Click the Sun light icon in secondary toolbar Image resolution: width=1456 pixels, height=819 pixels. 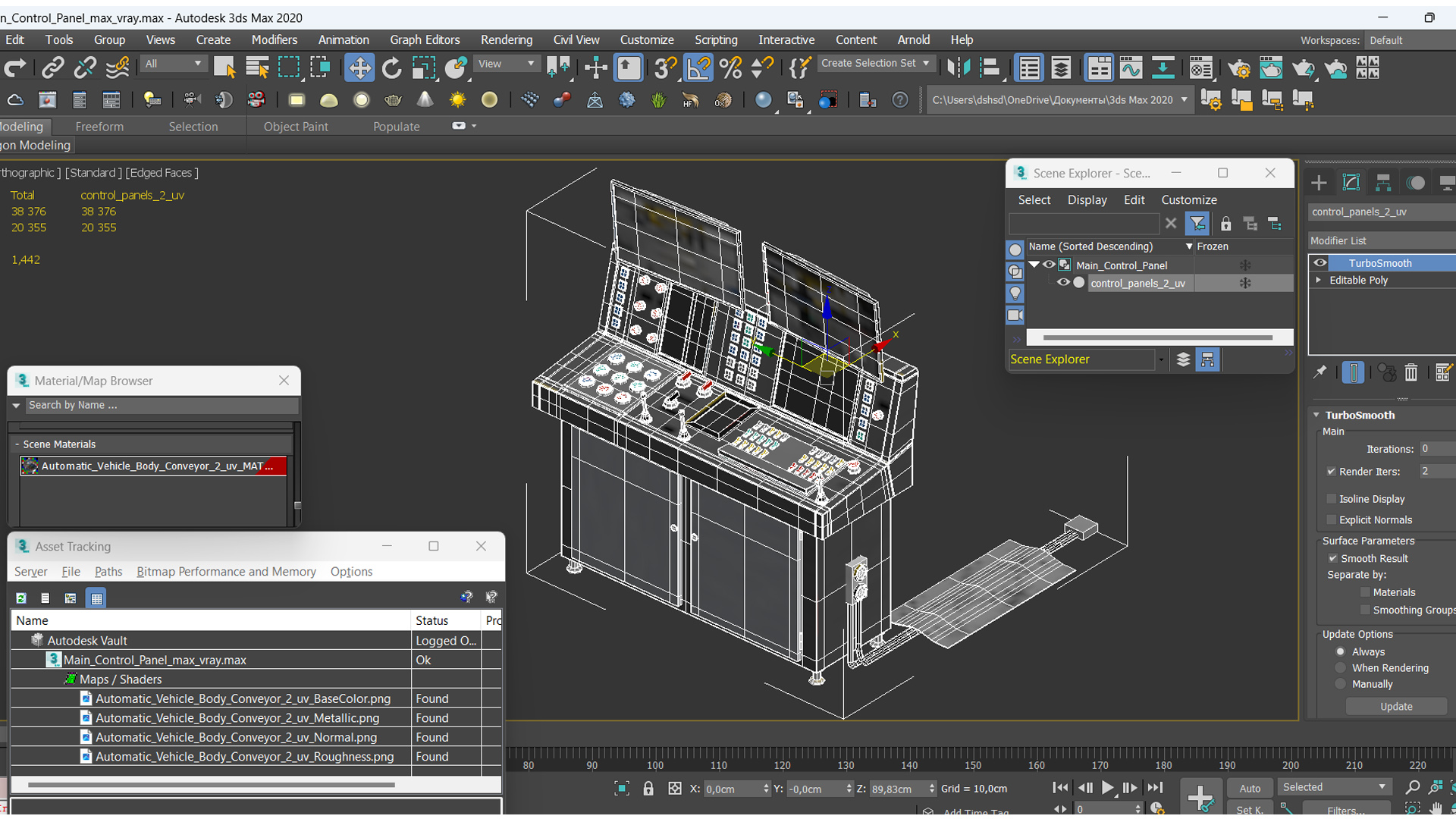pos(457,100)
